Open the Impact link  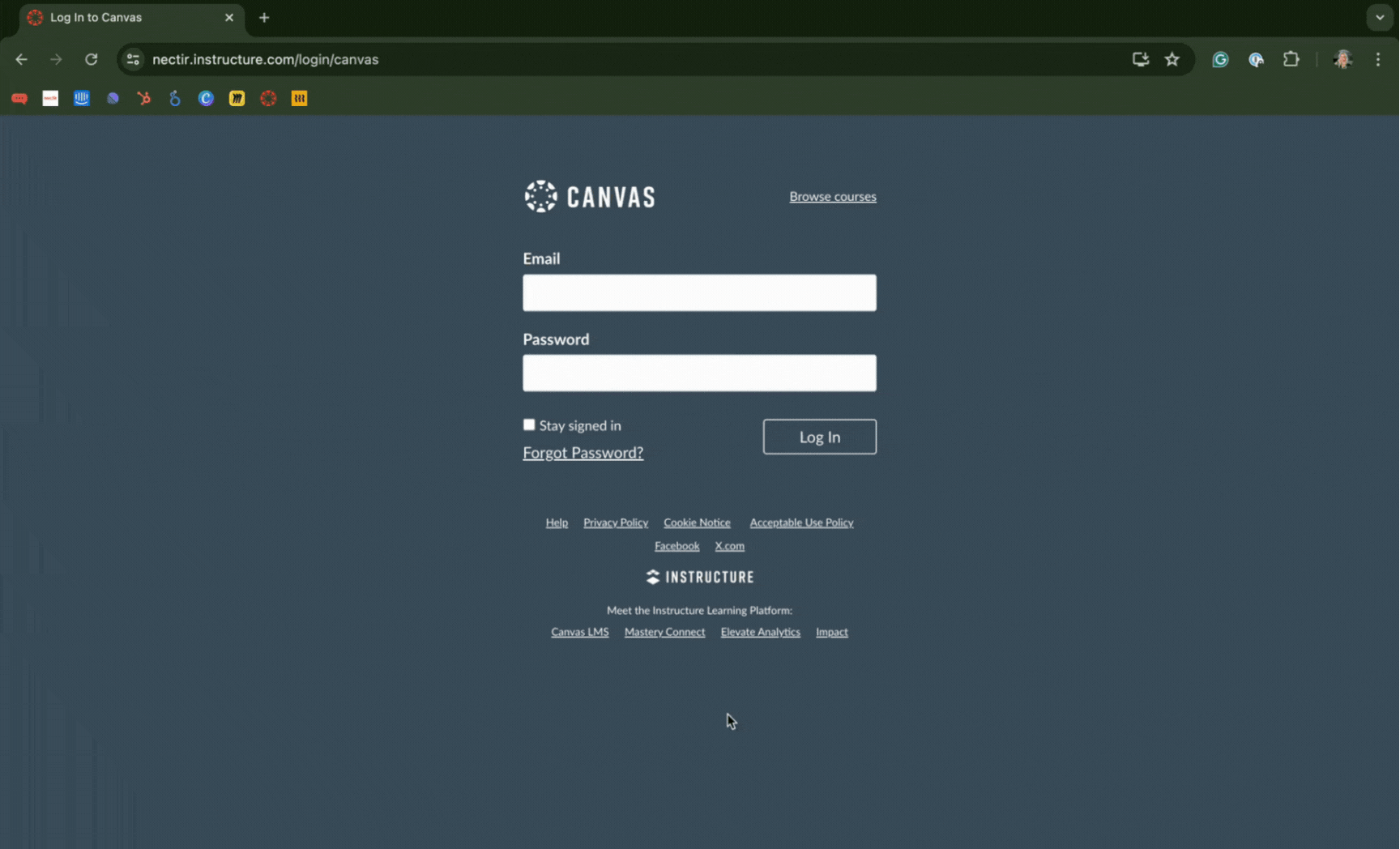[x=831, y=632]
